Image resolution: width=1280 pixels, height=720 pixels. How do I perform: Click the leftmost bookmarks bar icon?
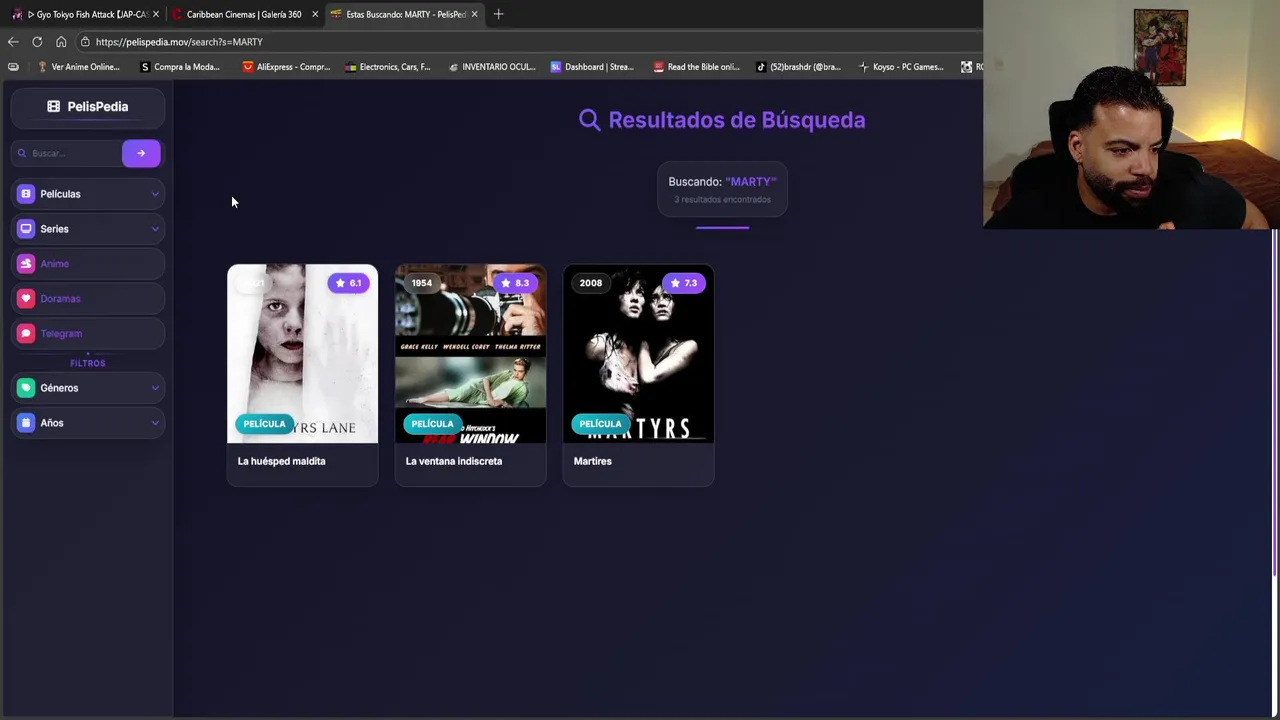point(13,67)
